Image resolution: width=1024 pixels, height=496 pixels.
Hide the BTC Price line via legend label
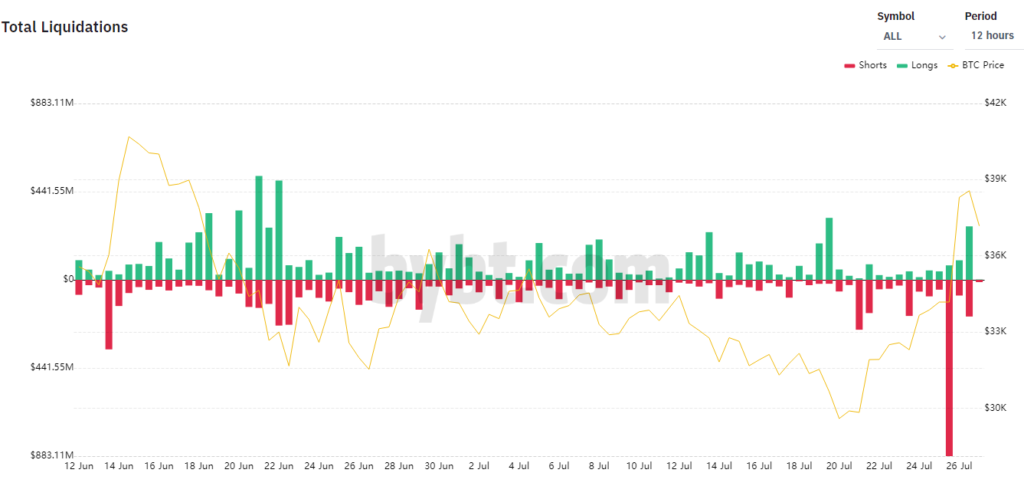click(x=983, y=65)
